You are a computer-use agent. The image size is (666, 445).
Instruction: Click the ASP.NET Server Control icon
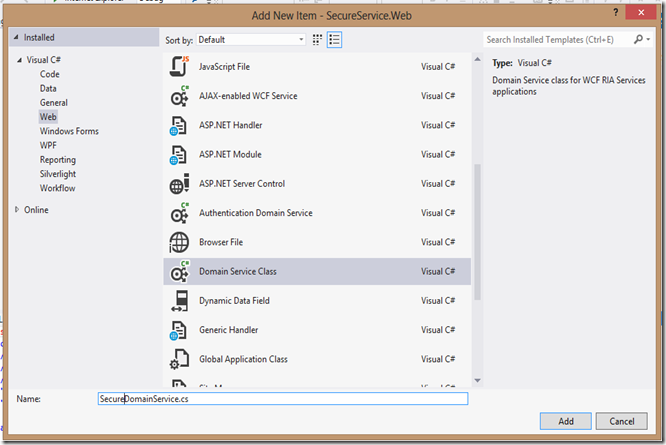[x=179, y=184]
